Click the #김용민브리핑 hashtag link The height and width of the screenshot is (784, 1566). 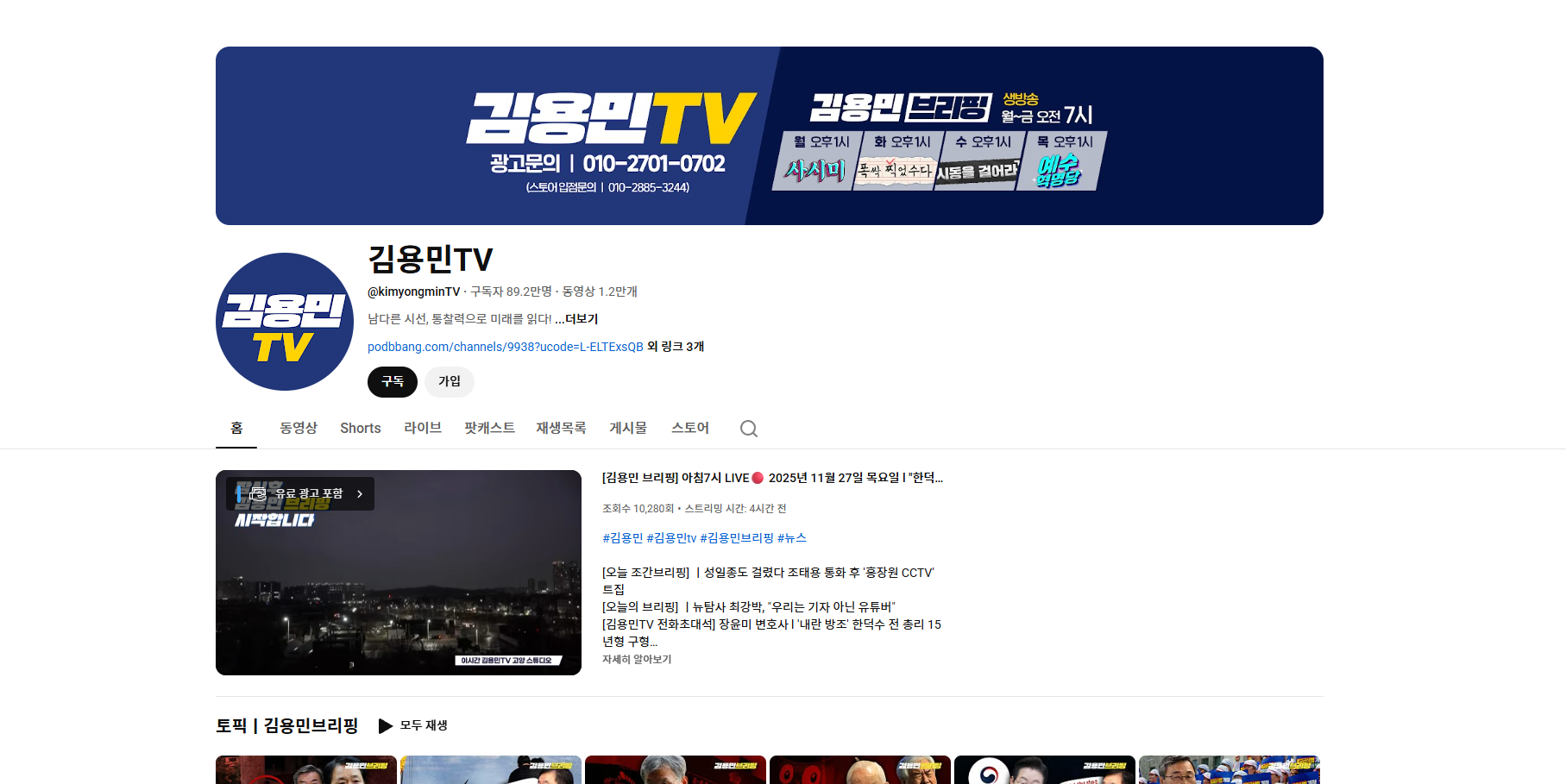coord(736,538)
